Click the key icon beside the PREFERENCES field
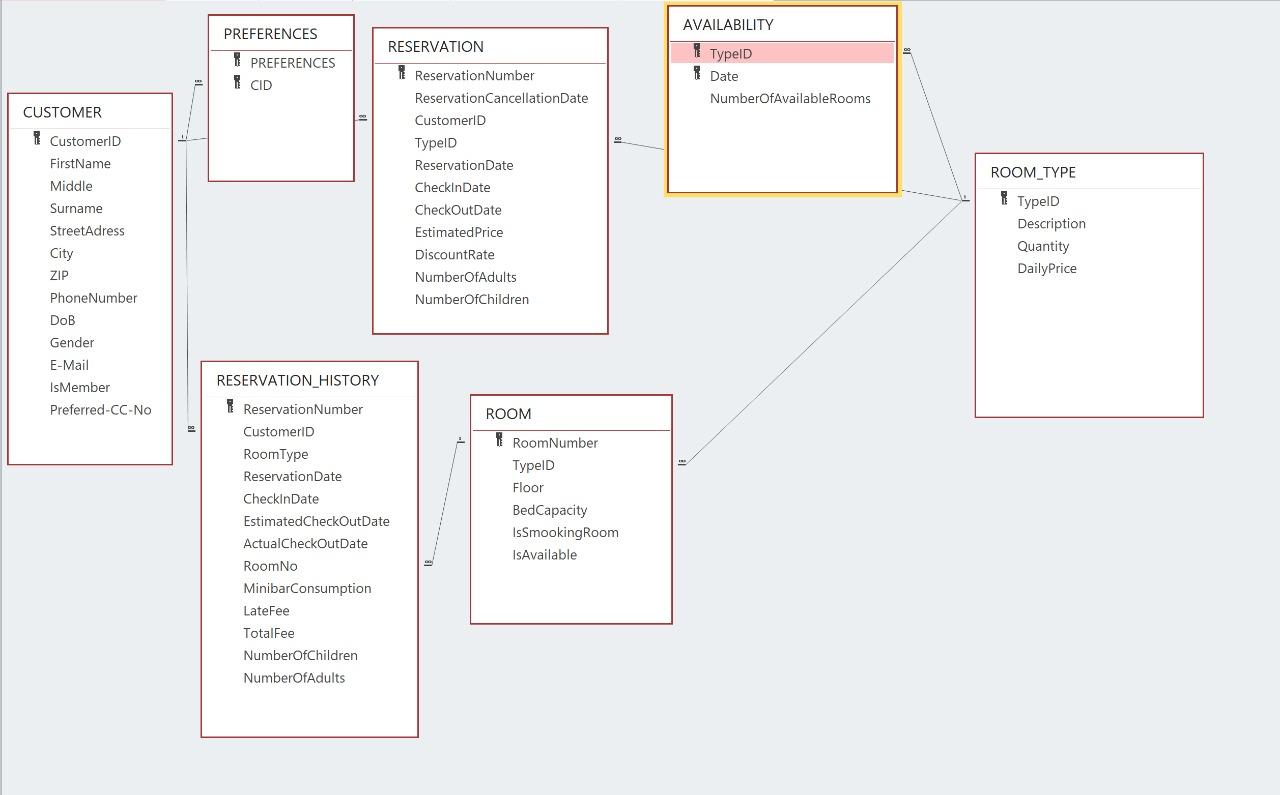This screenshot has height=795, width=1280. pos(238,62)
